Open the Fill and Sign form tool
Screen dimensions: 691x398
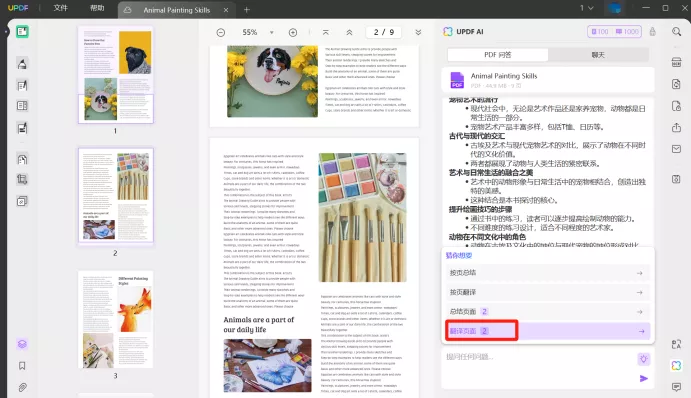point(22,128)
